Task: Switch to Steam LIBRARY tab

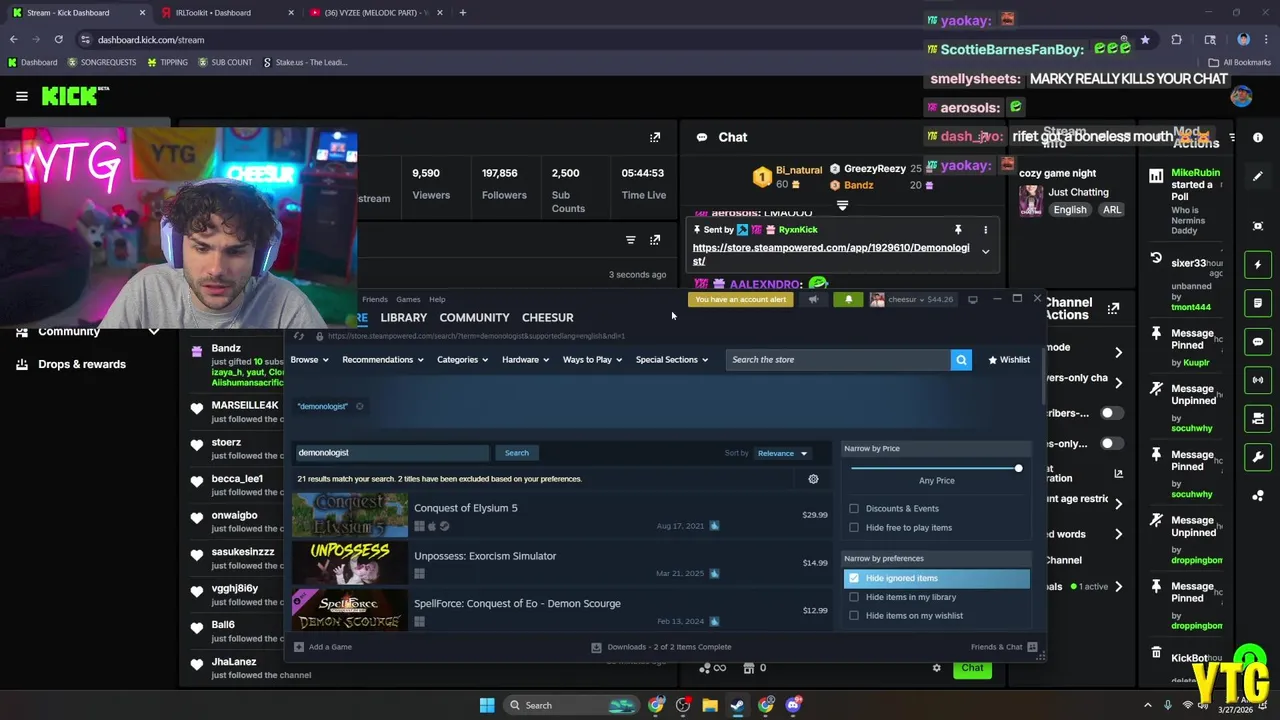Action: (x=404, y=318)
